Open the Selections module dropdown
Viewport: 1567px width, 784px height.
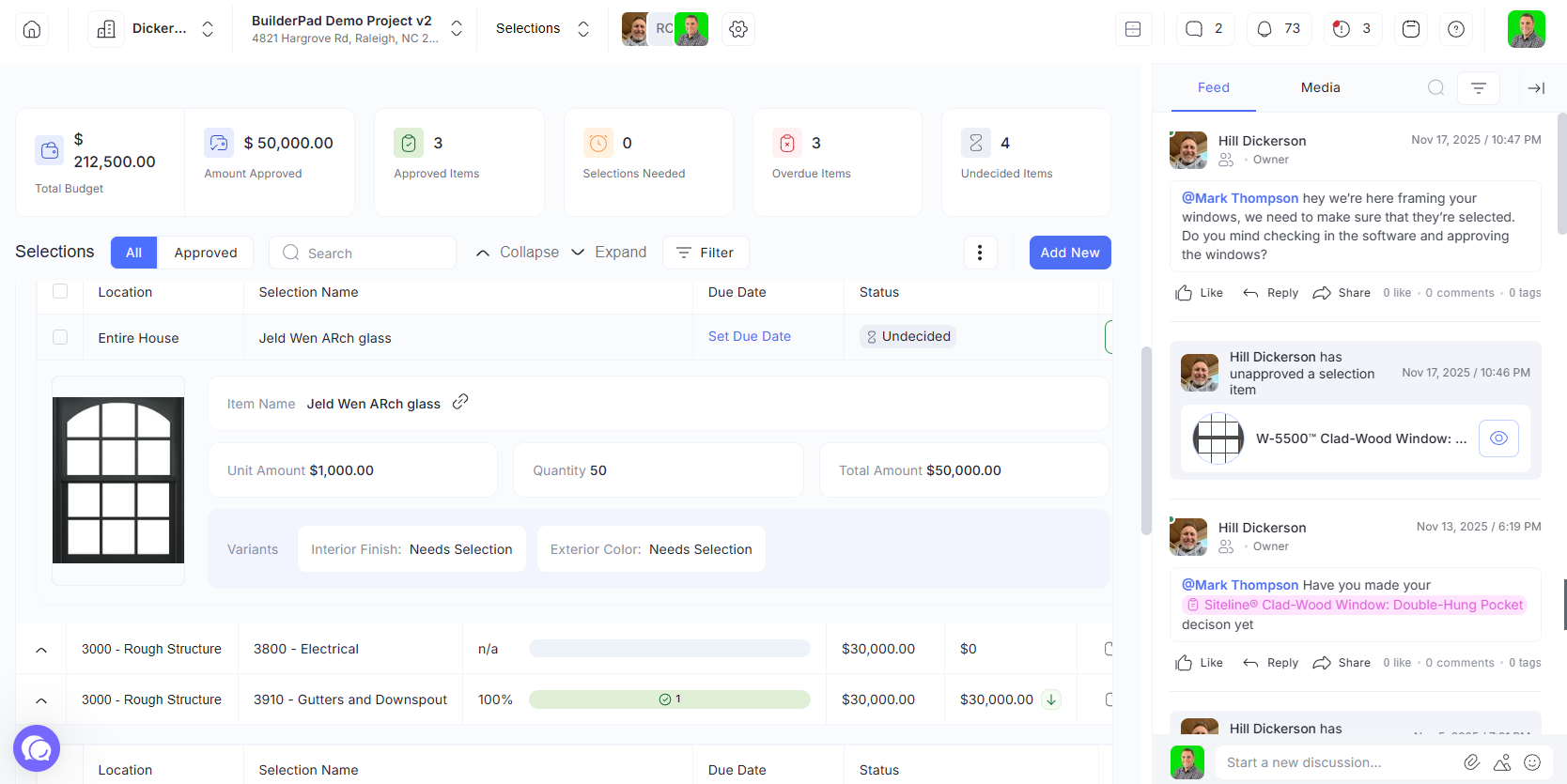pyautogui.click(x=542, y=29)
